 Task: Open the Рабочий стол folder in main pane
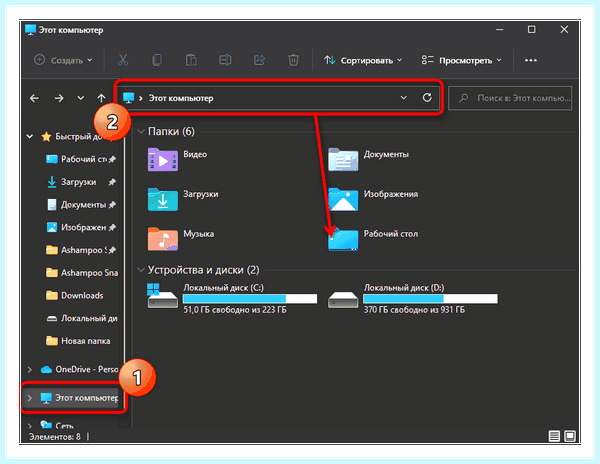pos(373,239)
